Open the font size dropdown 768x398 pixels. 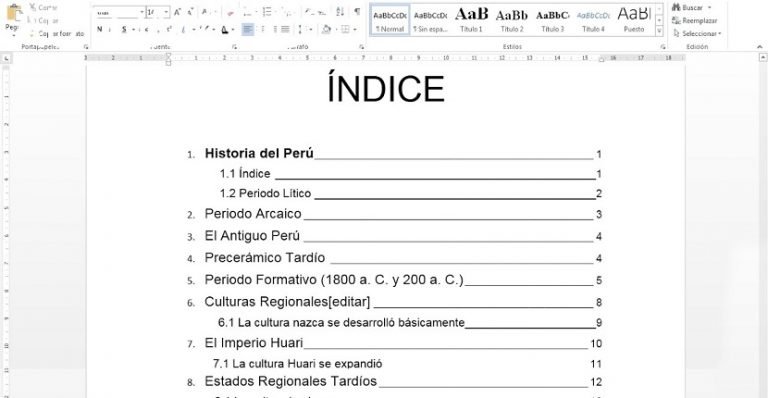tap(166, 12)
